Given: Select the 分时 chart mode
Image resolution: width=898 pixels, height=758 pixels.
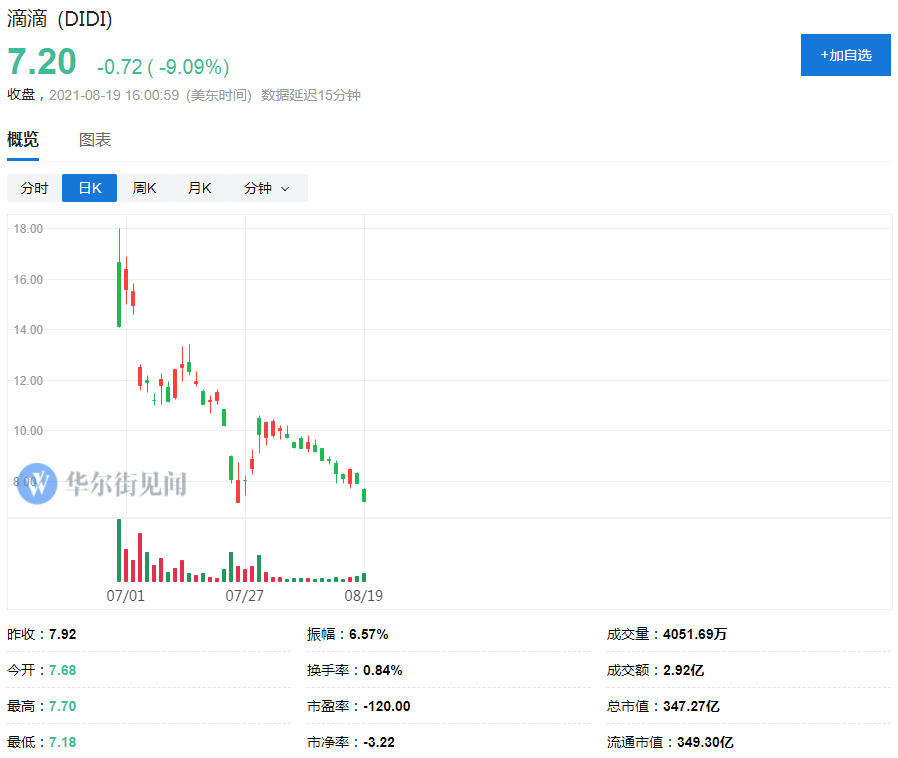Looking at the screenshot, I should 34,188.
